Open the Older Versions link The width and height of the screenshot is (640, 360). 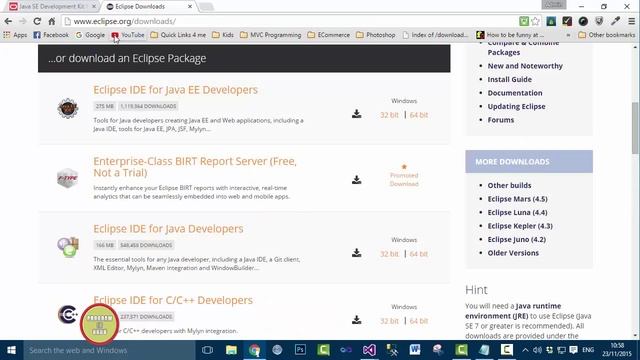513,253
